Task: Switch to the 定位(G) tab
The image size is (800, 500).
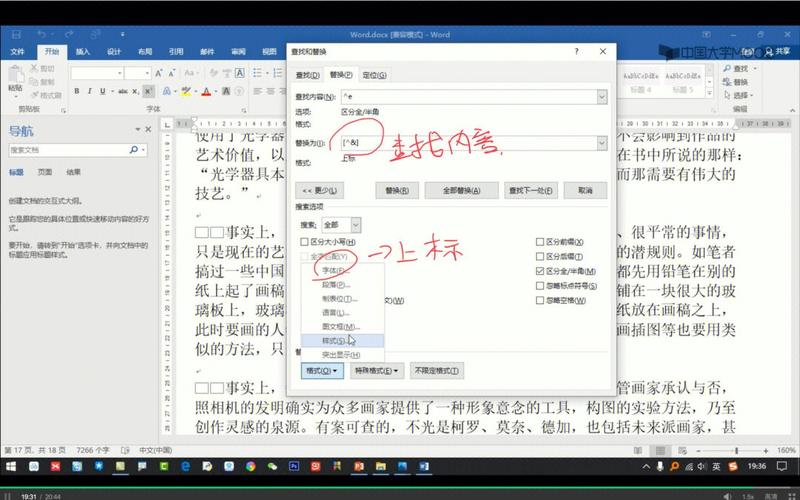Action: pyautogui.click(x=374, y=75)
